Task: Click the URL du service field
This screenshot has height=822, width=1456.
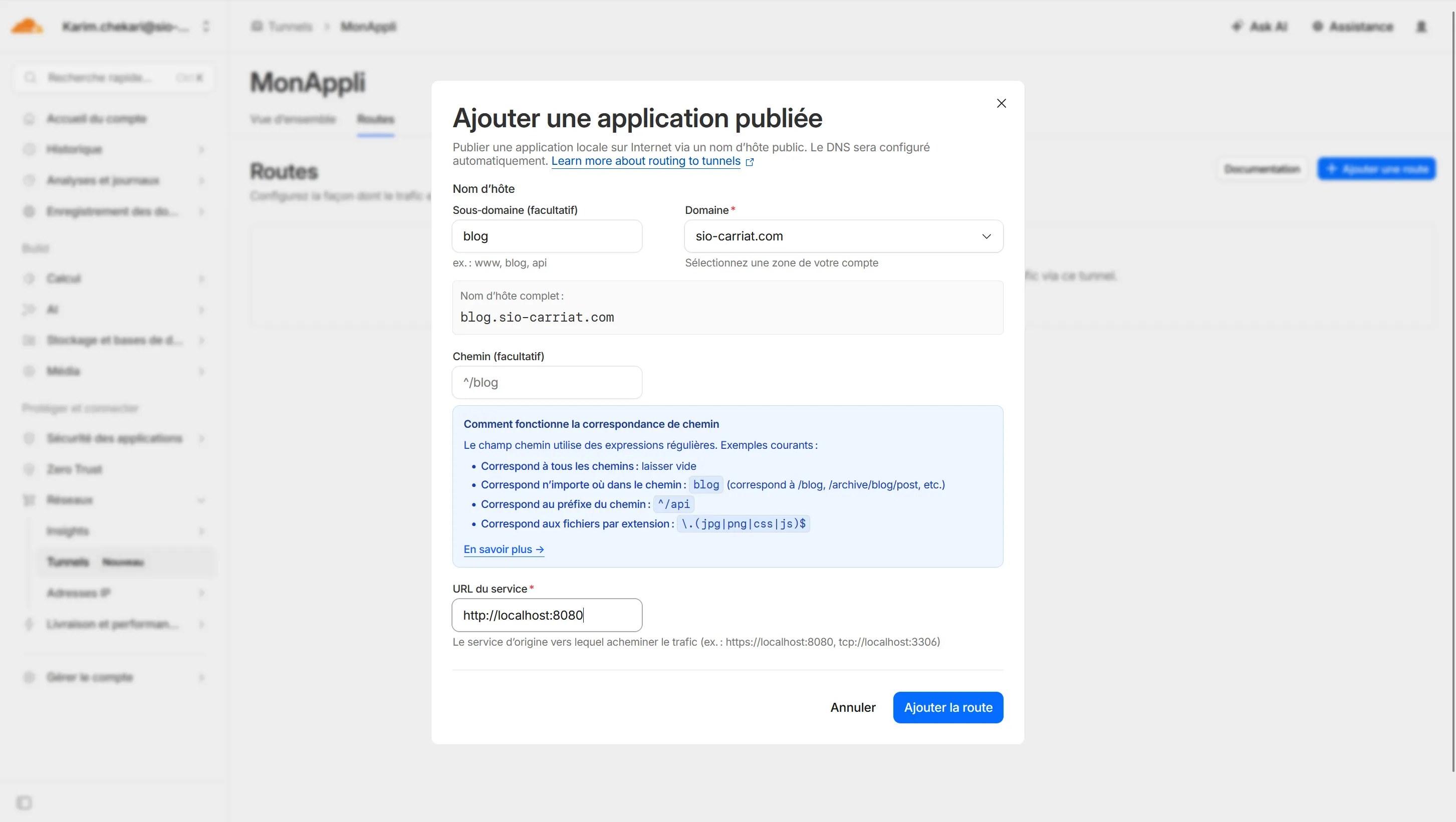Action: click(x=547, y=615)
